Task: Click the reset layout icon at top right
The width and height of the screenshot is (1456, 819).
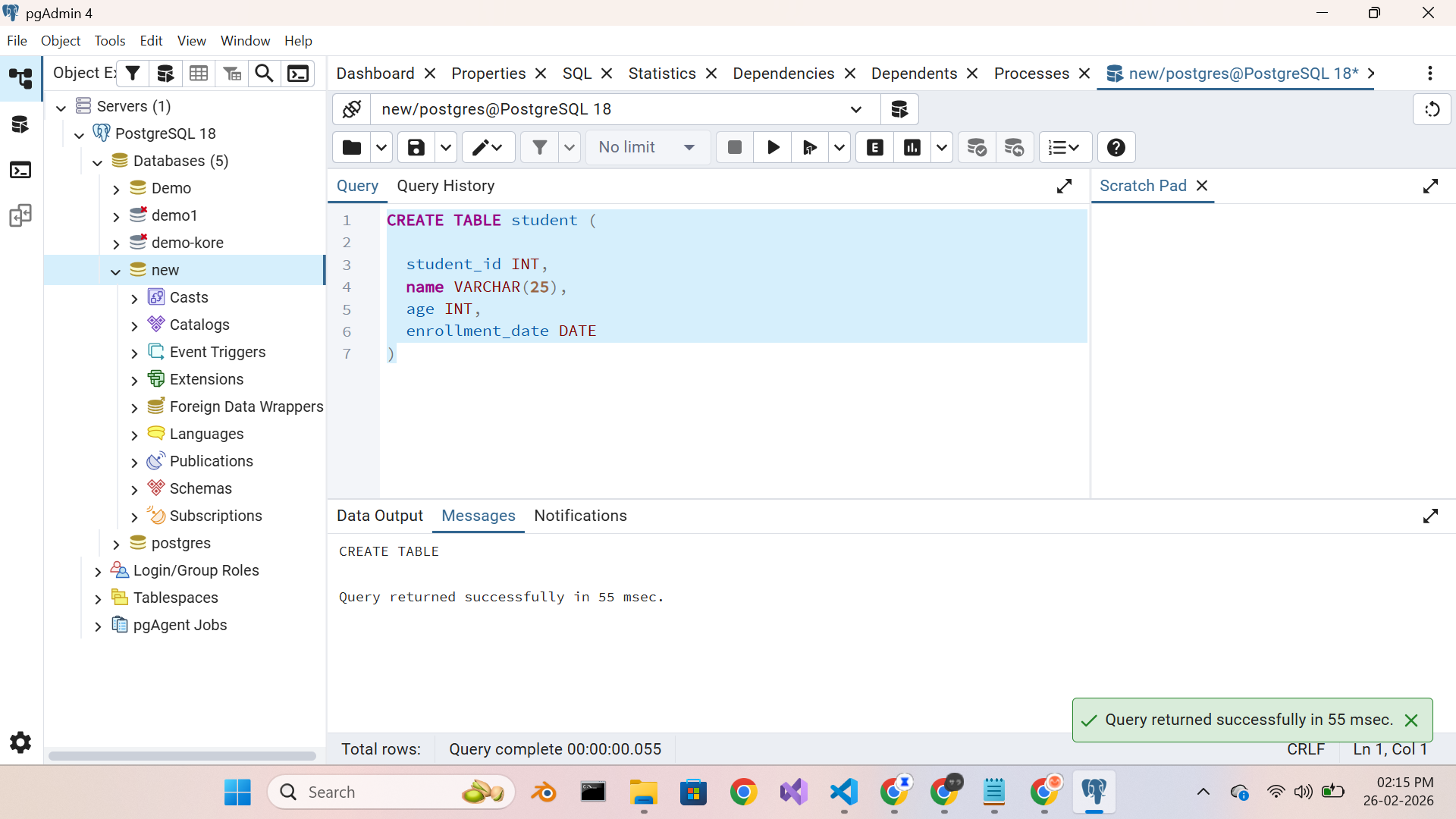Action: pos(1432,109)
